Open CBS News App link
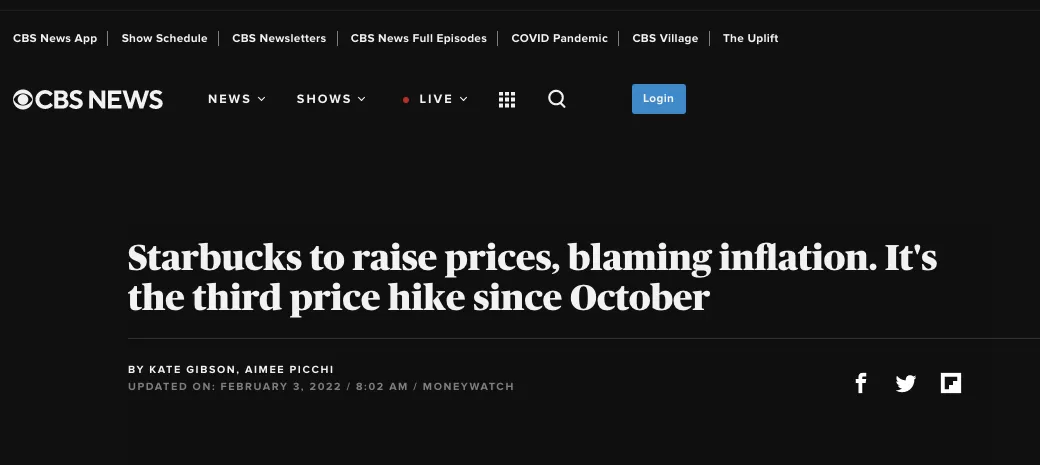 coord(55,38)
